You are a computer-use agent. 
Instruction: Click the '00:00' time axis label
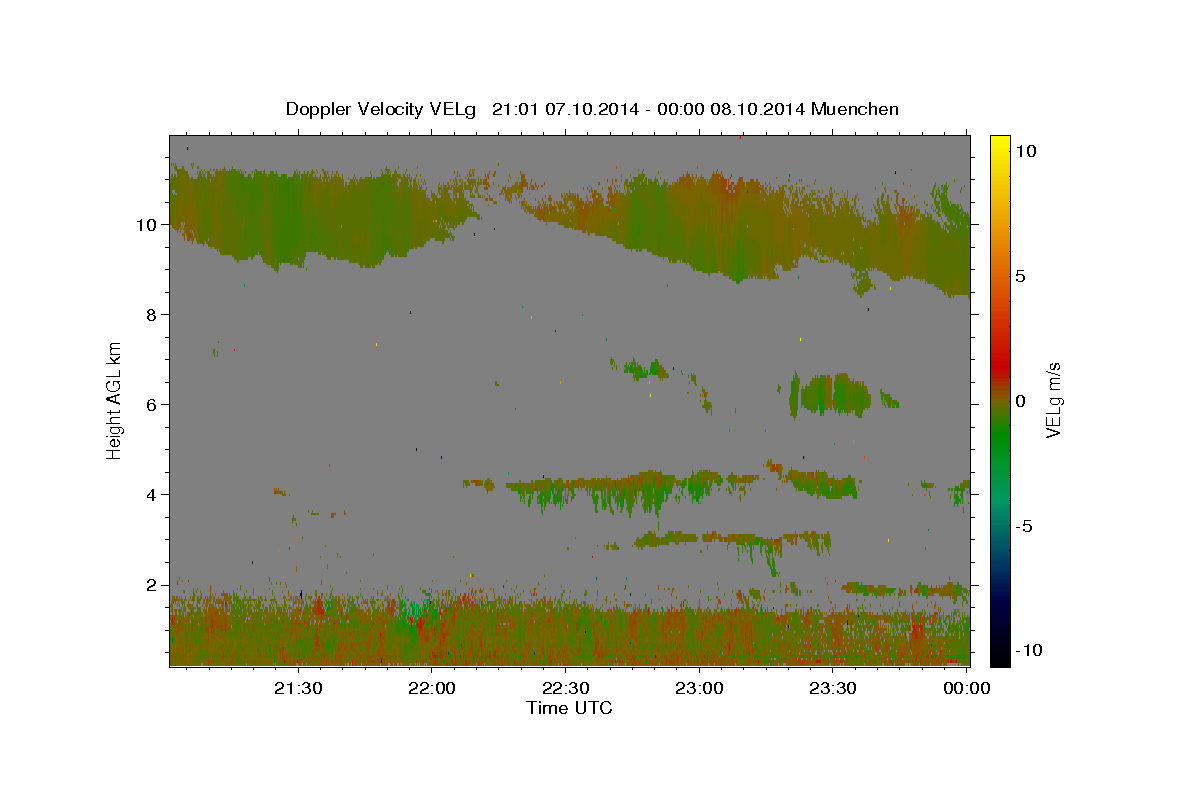coord(966,688)
